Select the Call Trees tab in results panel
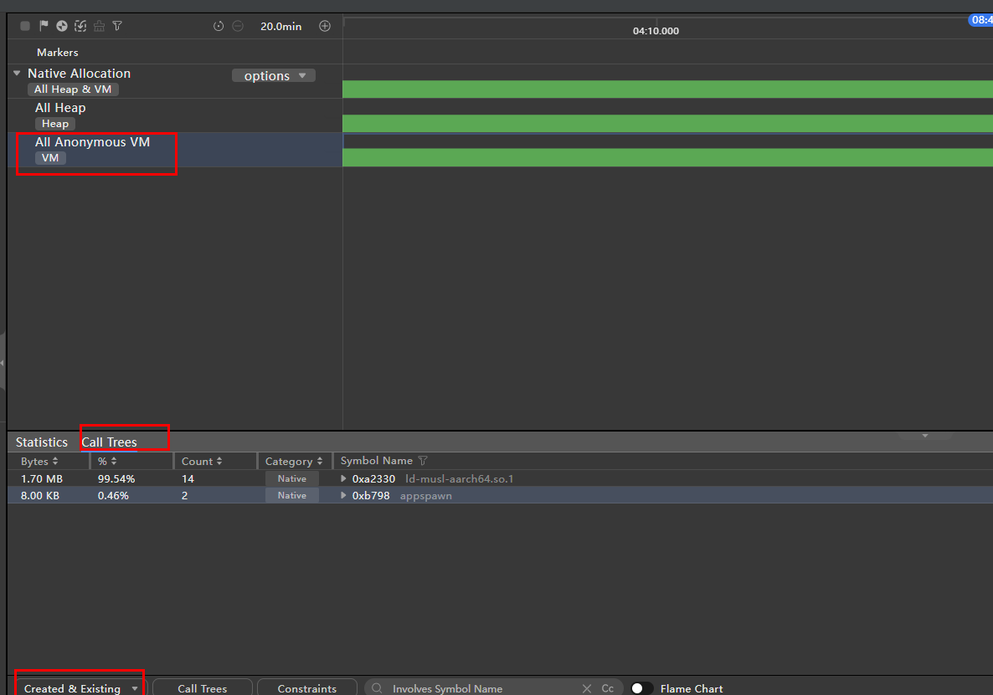The height and width of the screenshot is (695, 993). coord(109,442)
